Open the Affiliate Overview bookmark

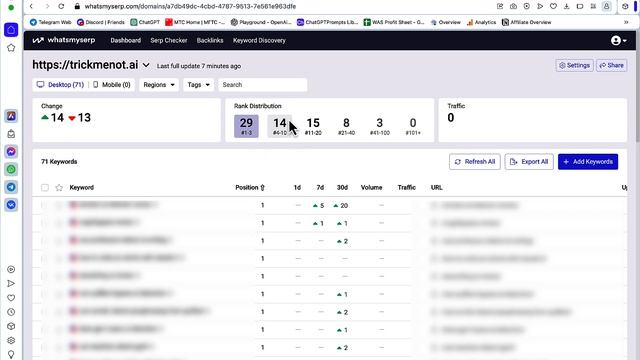click(x=527, y=22)
